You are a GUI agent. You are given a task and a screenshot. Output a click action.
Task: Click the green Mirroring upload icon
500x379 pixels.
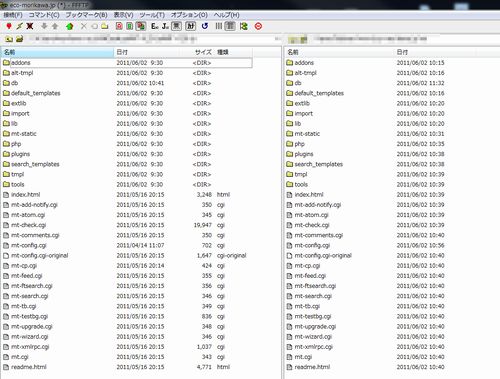pyautogui.click(x=69, y=26)
